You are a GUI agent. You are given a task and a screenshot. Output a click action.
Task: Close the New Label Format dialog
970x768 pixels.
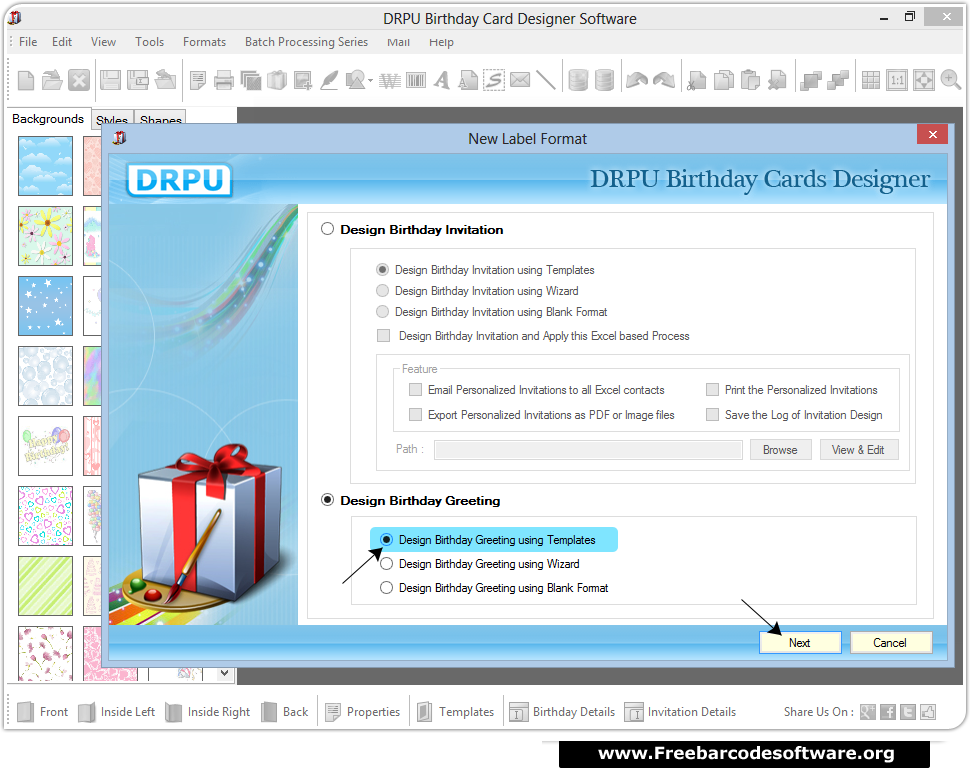tap(933, 134)
